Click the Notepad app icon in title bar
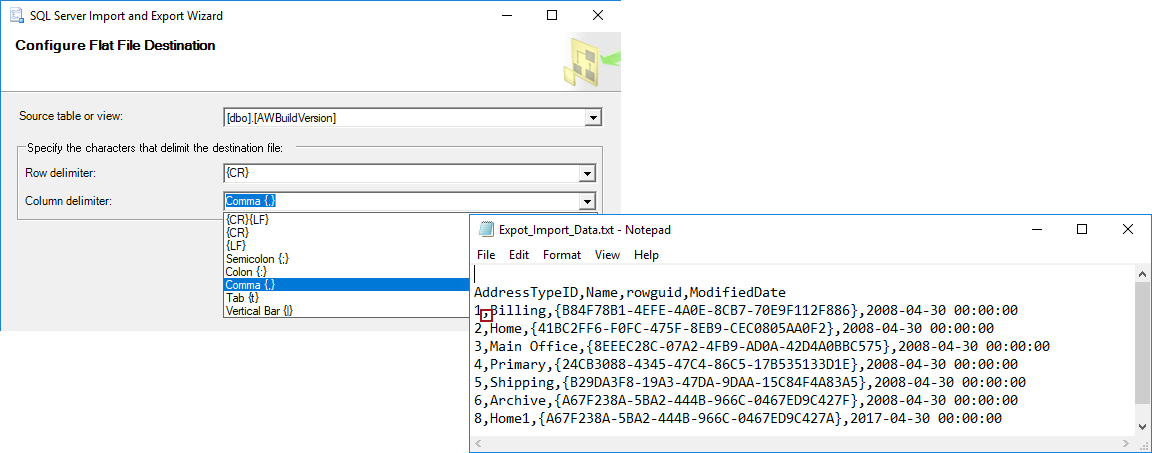Image resolution: width=1152 pixels, height=453 pixels. point(486,230)
